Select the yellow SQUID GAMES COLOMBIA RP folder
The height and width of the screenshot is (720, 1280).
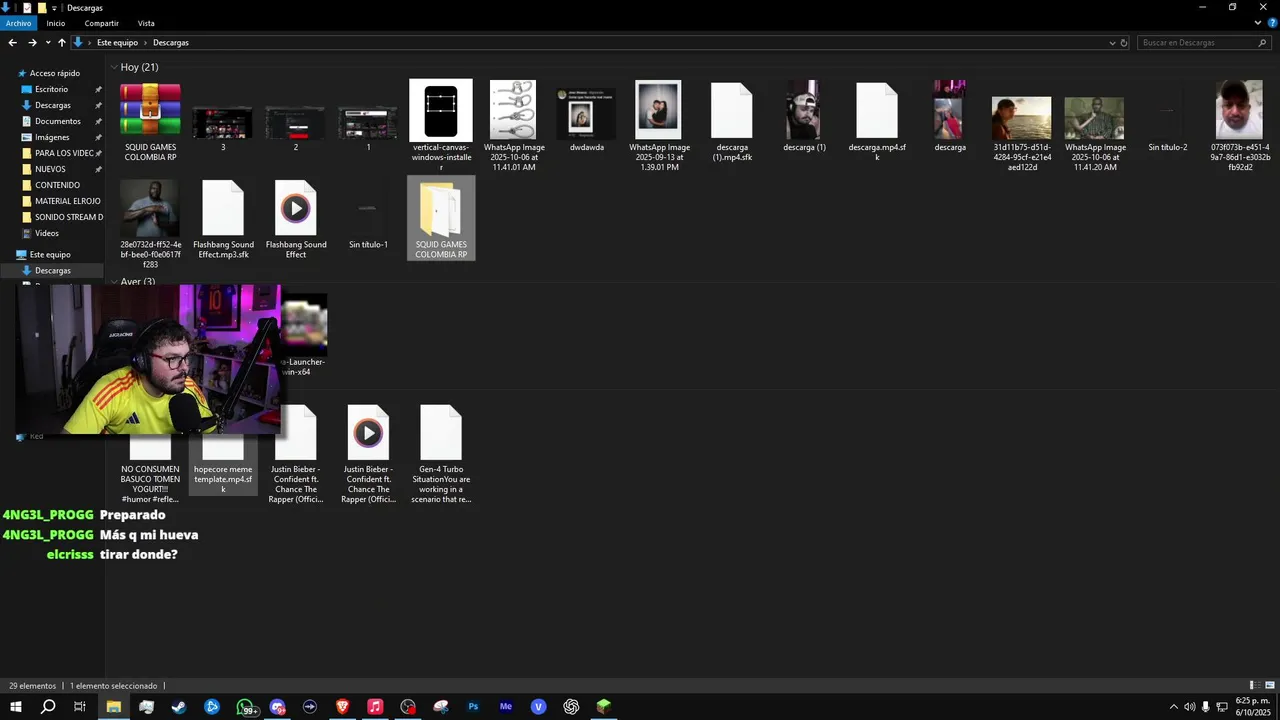click(441, 218)
